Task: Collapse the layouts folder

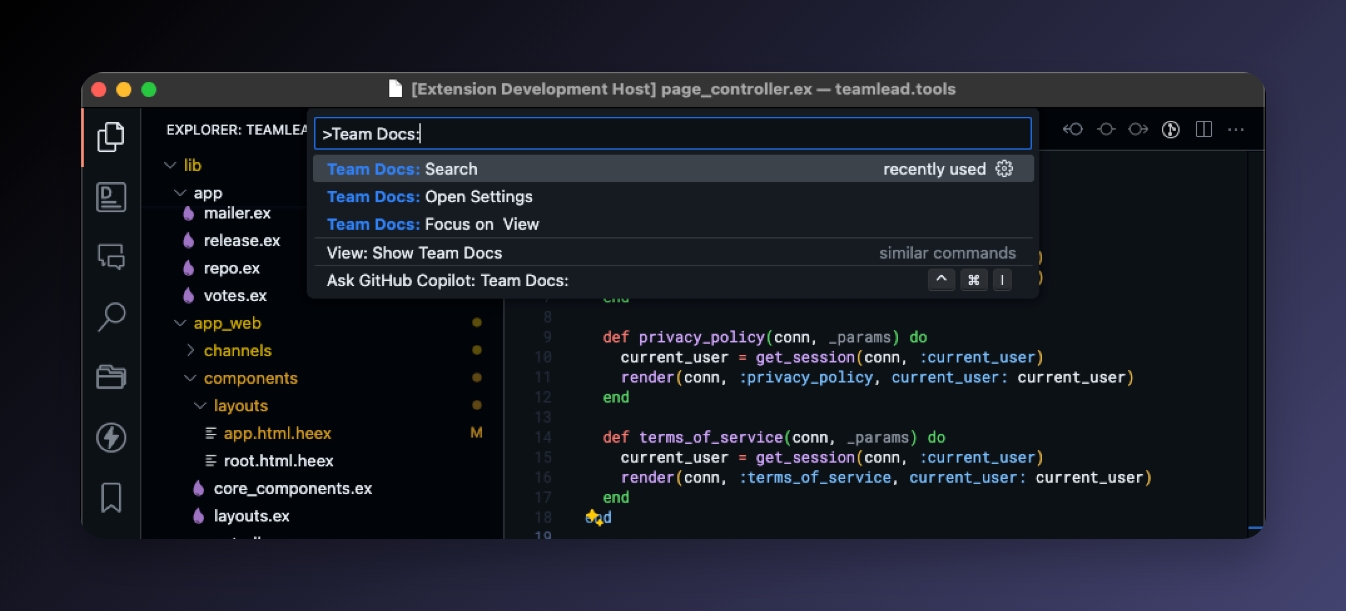Action: (x=200, y=406)
